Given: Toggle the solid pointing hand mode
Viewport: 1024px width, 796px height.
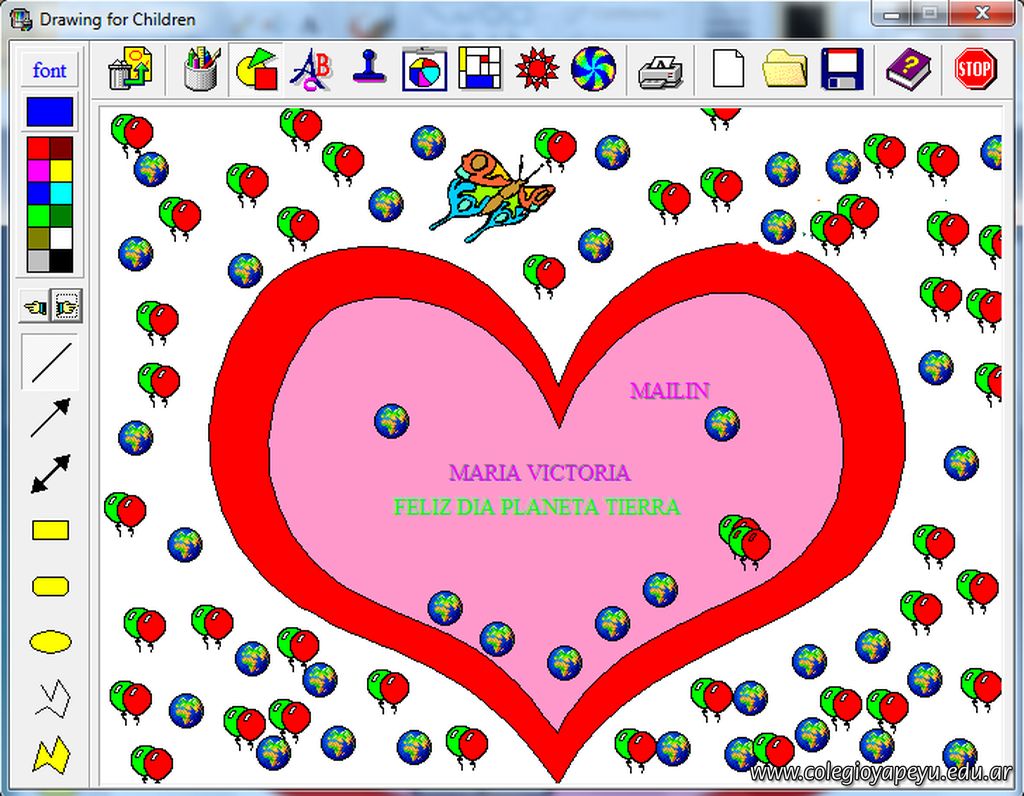Looking at the screenshot, I should [x=35, y=307].
